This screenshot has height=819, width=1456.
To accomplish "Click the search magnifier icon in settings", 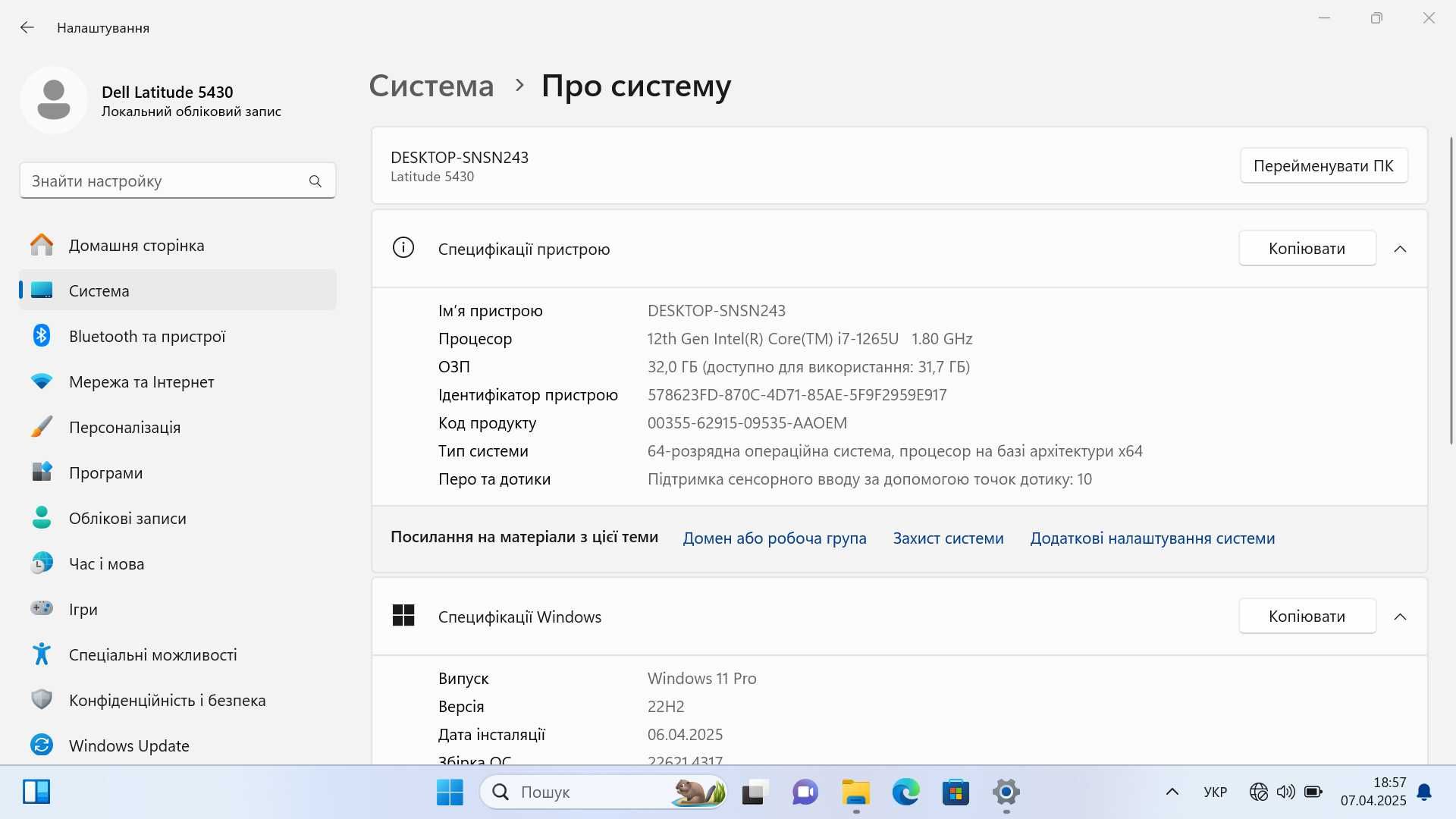I will coord(315,181).
